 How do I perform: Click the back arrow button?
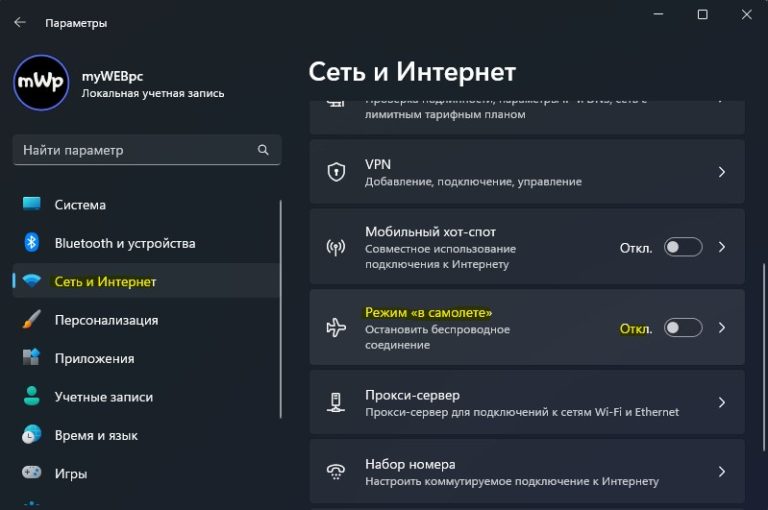(20, 22)
